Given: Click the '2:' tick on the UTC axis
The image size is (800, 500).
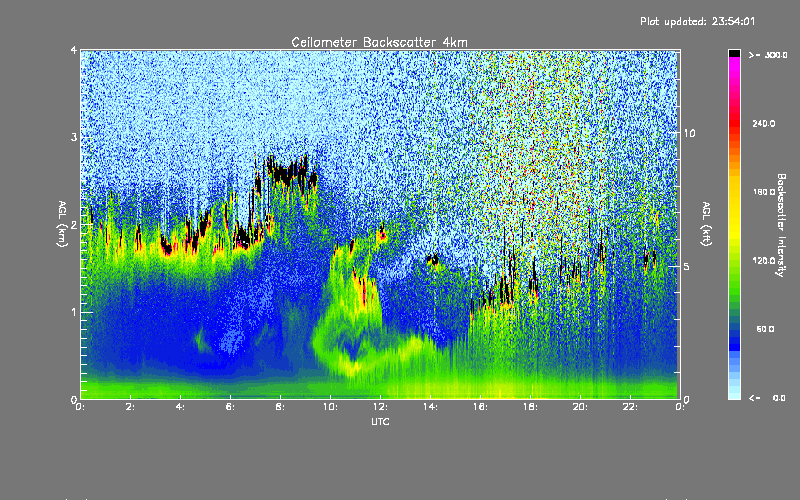Looking at the screenshot, I should pyautogui.click(x=130, y=407).
